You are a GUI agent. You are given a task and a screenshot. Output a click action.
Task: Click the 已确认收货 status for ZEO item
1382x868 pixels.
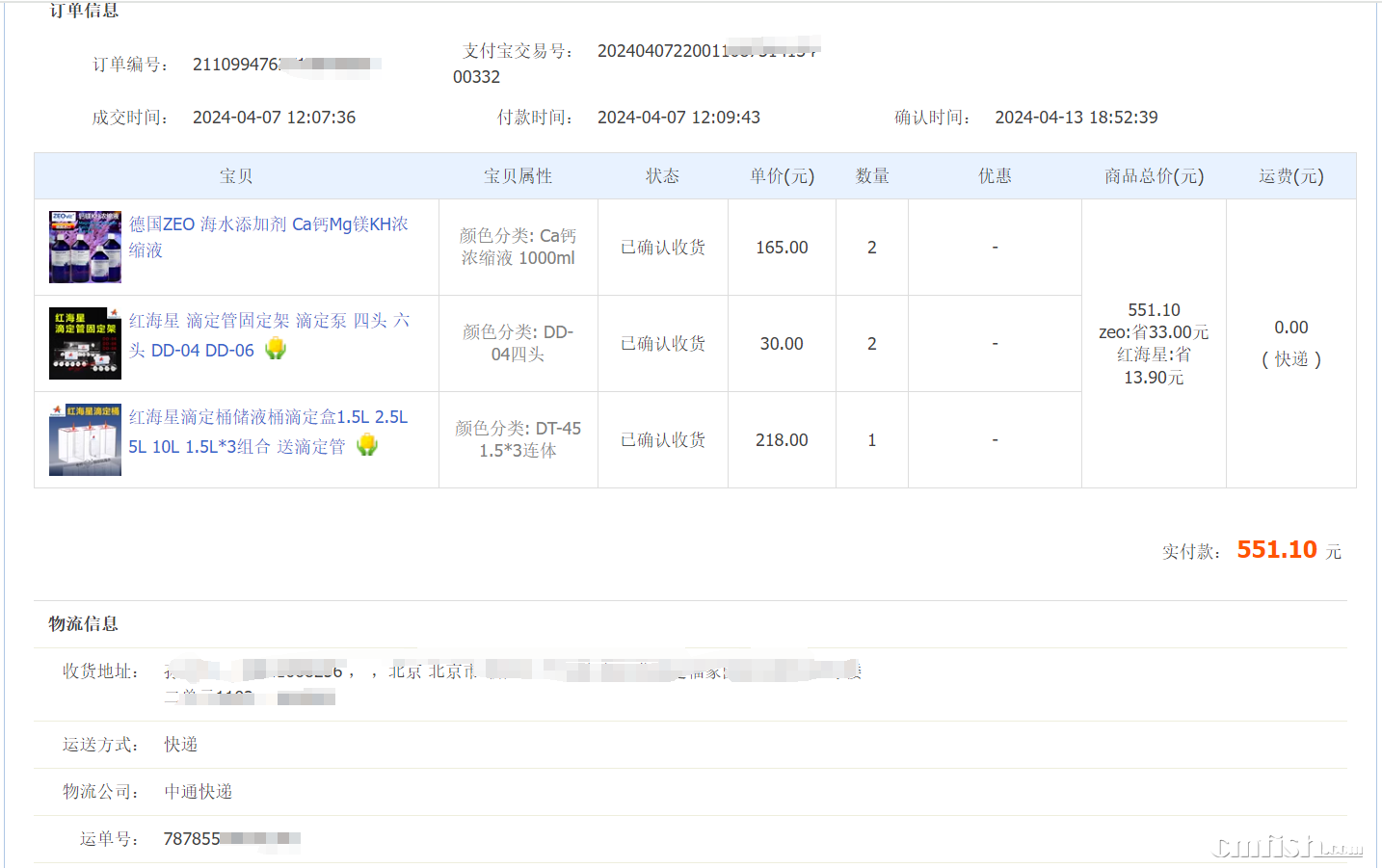[x=662, y=248]
